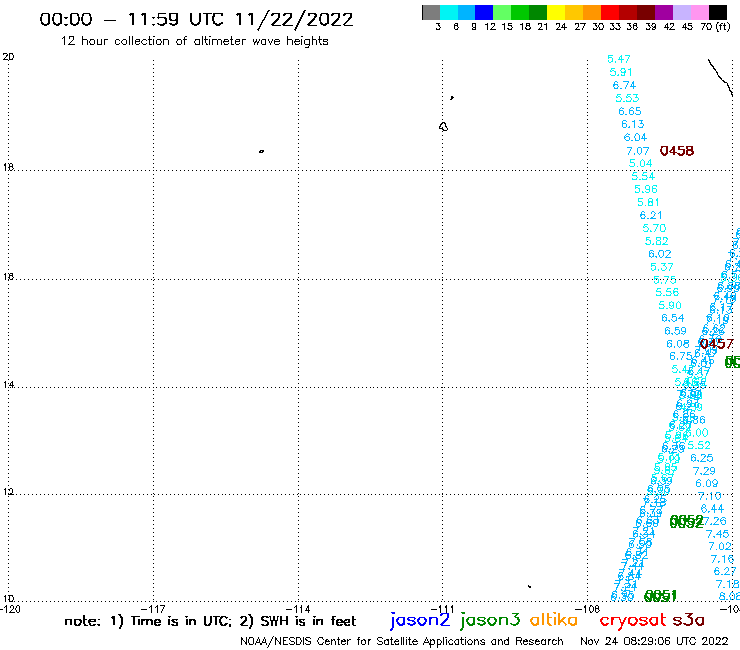Click the dark blue legend swatch
This screenshot has width=740, height=650.
(x=484, y=13)
